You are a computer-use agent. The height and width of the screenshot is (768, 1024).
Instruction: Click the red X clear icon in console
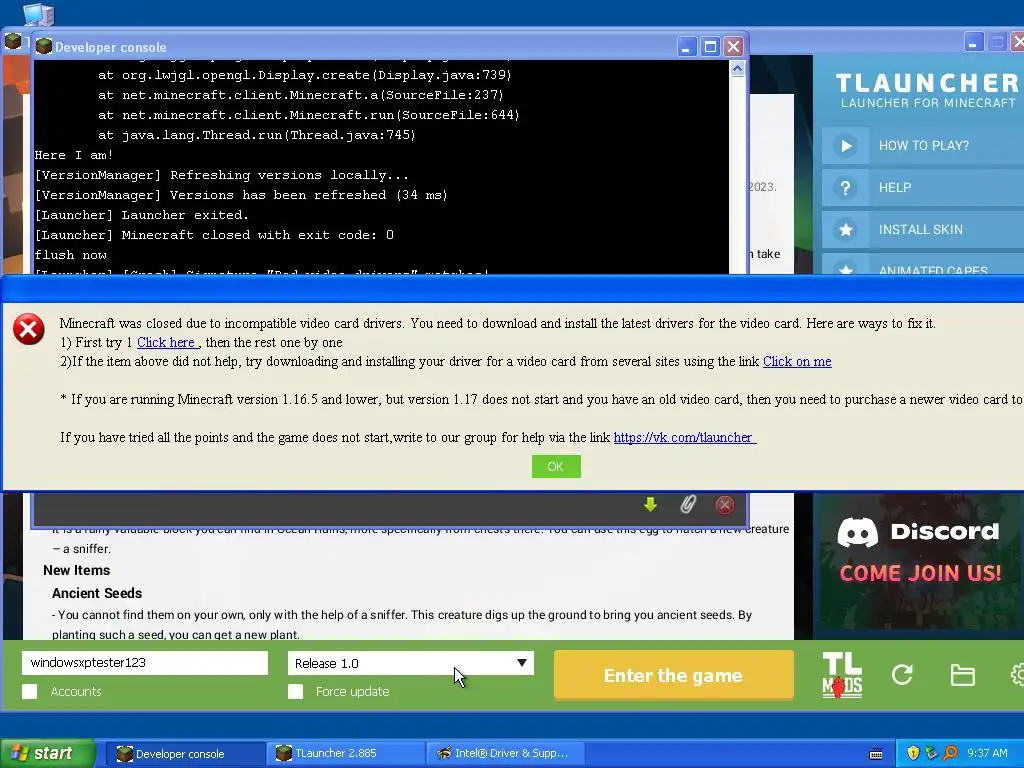tap(725, 505)
